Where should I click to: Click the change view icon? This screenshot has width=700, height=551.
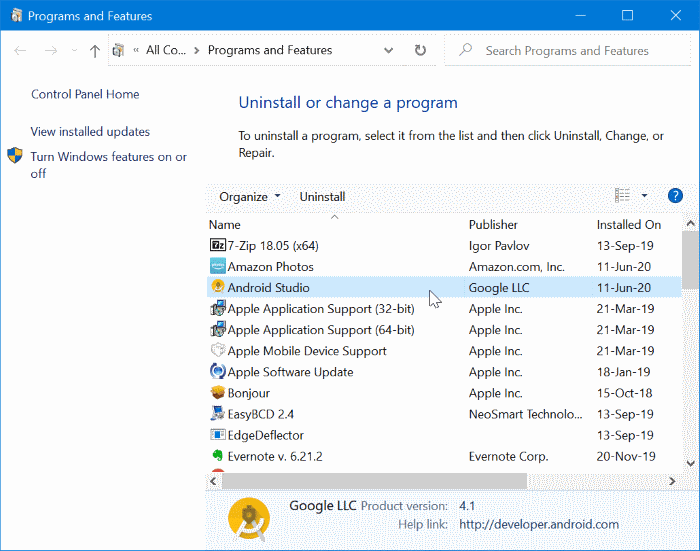coord(622,196)
